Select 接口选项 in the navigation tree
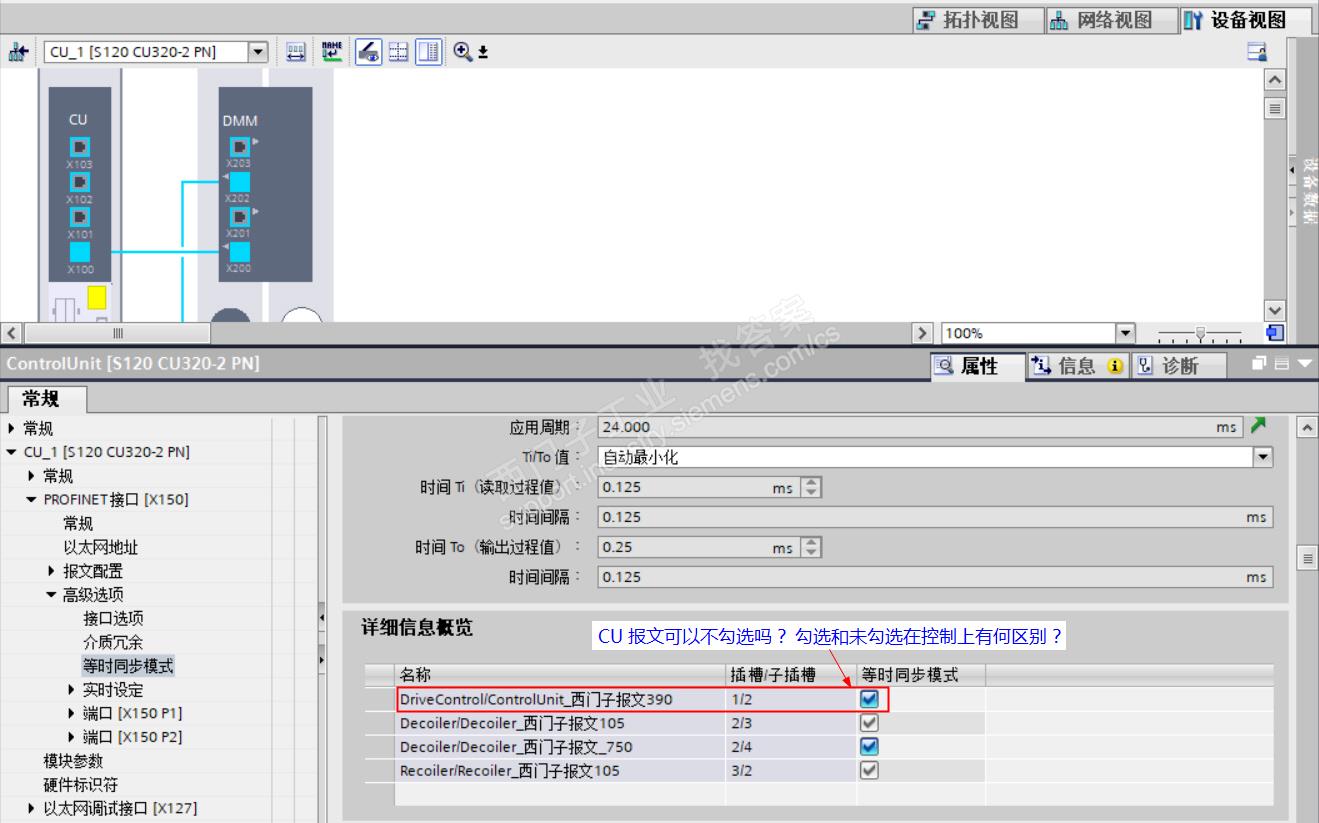This screenshot has width=1319, height=823. [x=113, y=618]
